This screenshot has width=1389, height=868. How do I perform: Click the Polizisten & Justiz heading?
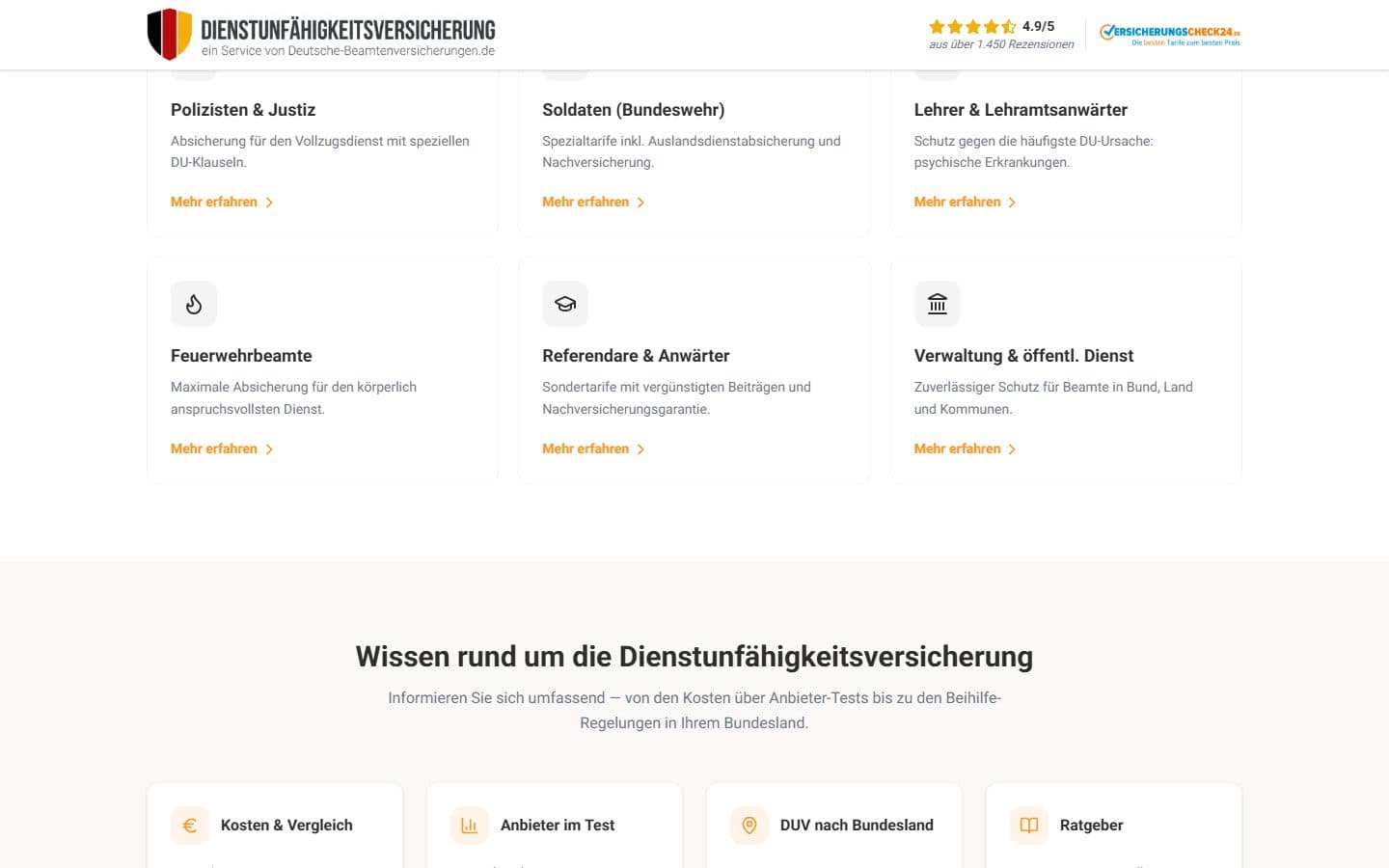pyautogui.click(x=243, y=110)
